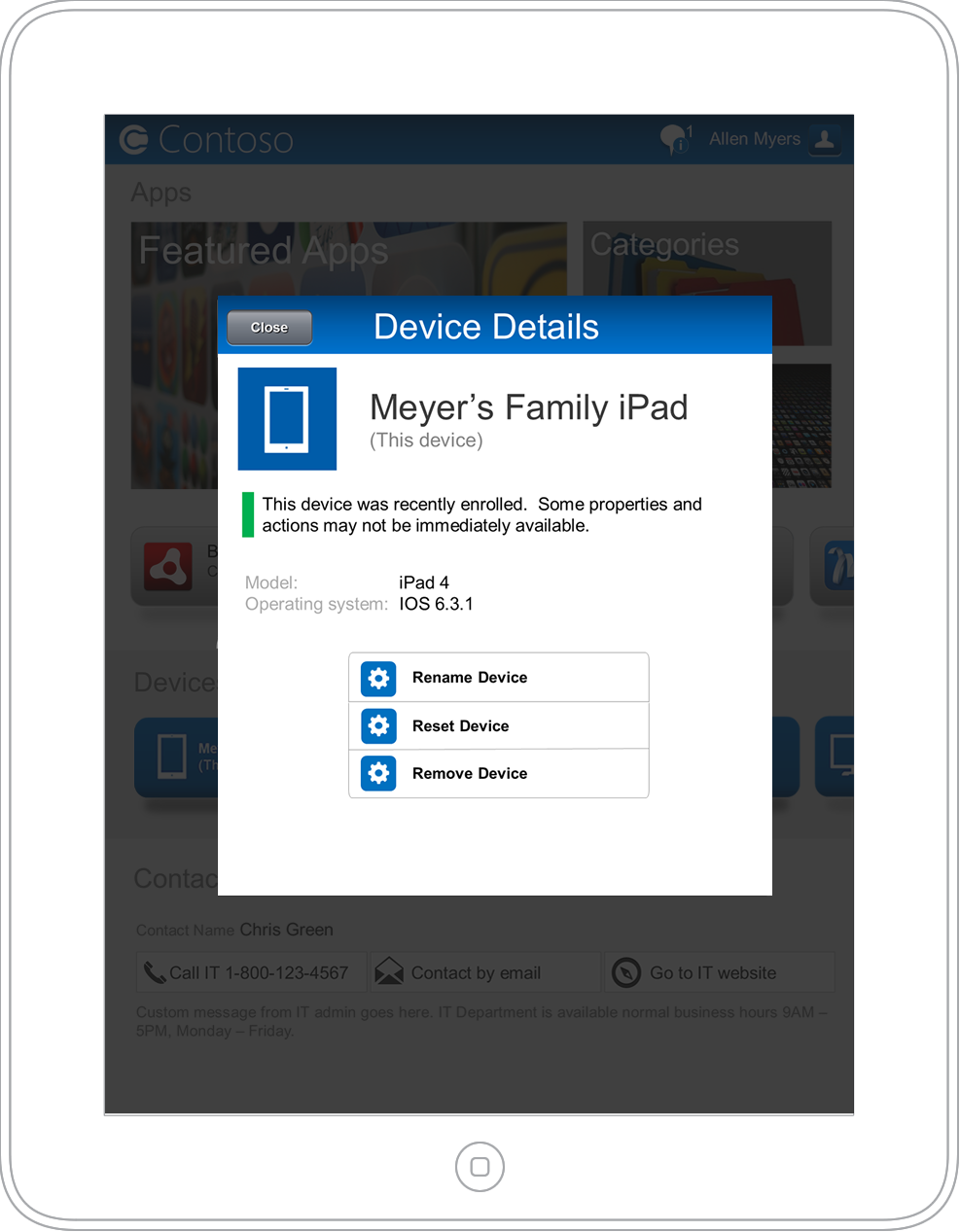Click the gear icon beside Reset Device
This screenshot has height=1232, width=960.
click(x=378, y=725)
